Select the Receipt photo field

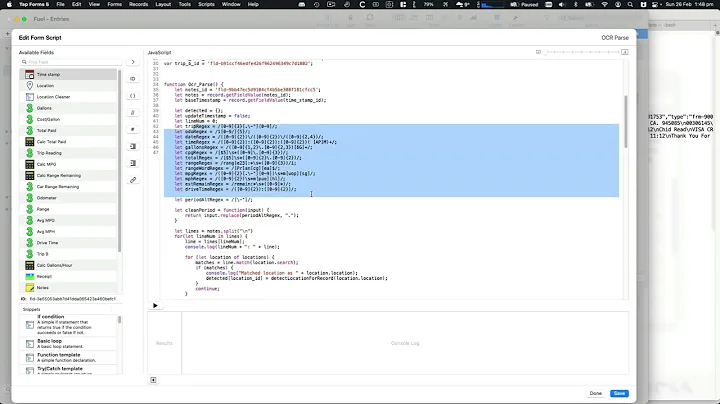click(x=69, y=276)
